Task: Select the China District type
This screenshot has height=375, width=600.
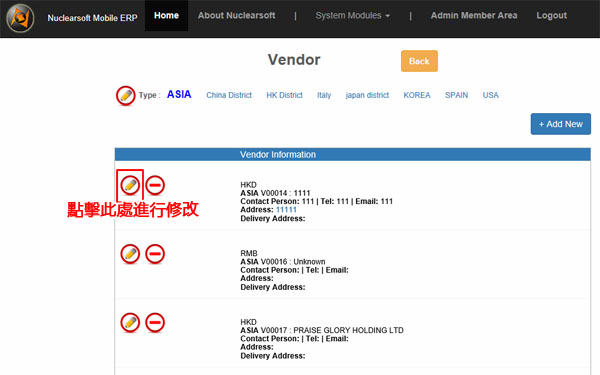Action: coord(229,95)
